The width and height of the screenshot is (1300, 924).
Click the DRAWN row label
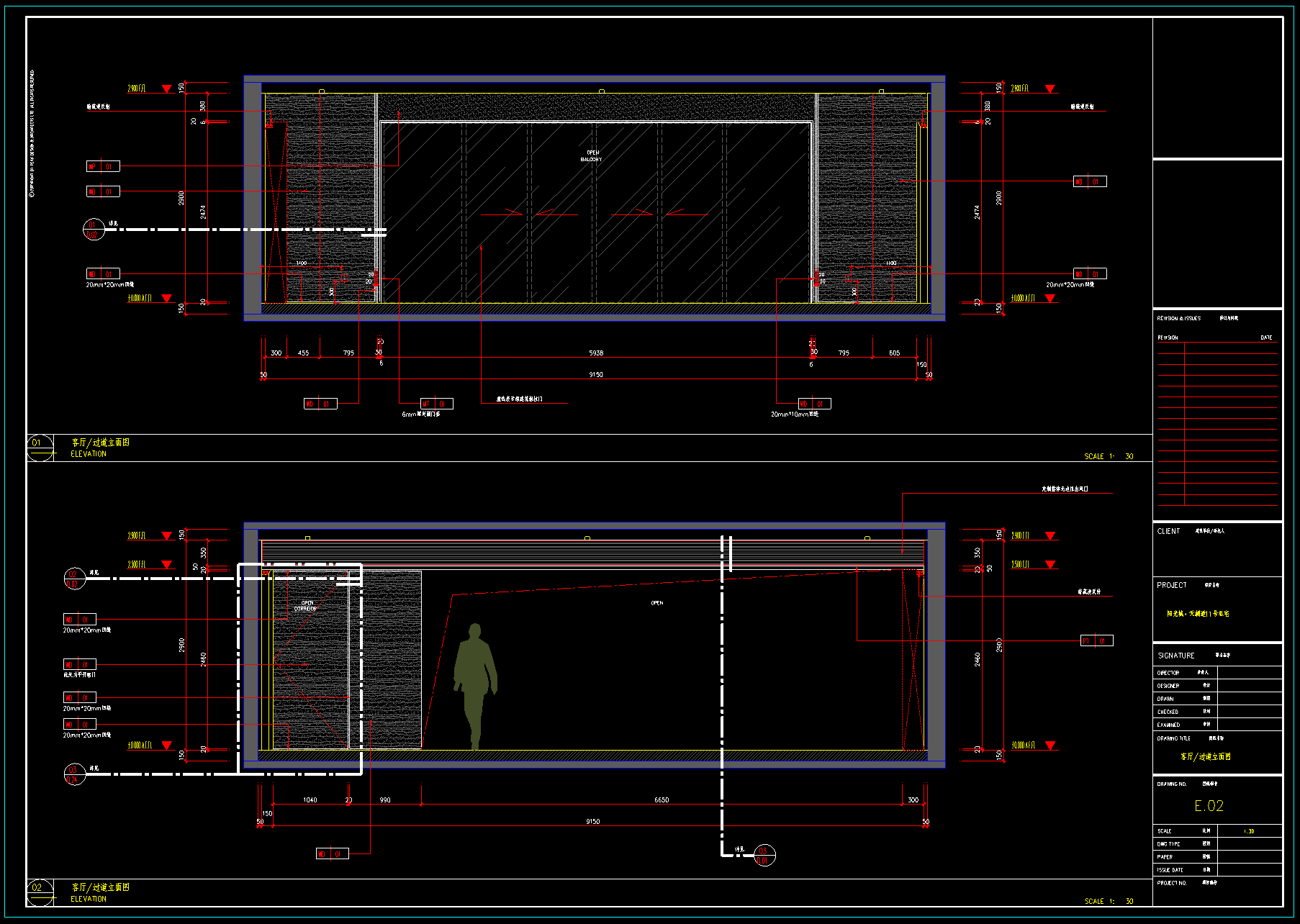(1165, 699)
